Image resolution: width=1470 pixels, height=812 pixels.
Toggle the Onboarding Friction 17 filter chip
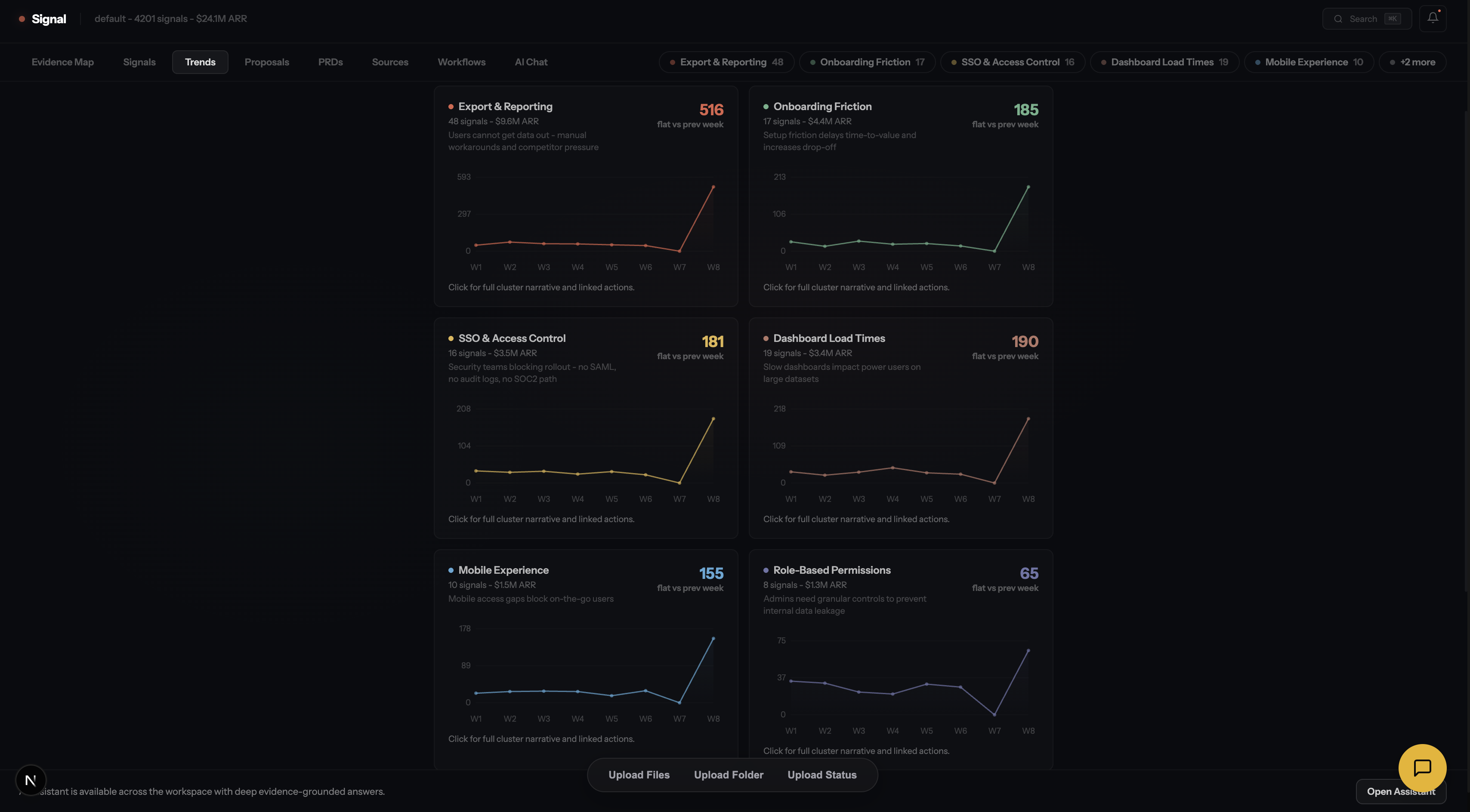867,62
